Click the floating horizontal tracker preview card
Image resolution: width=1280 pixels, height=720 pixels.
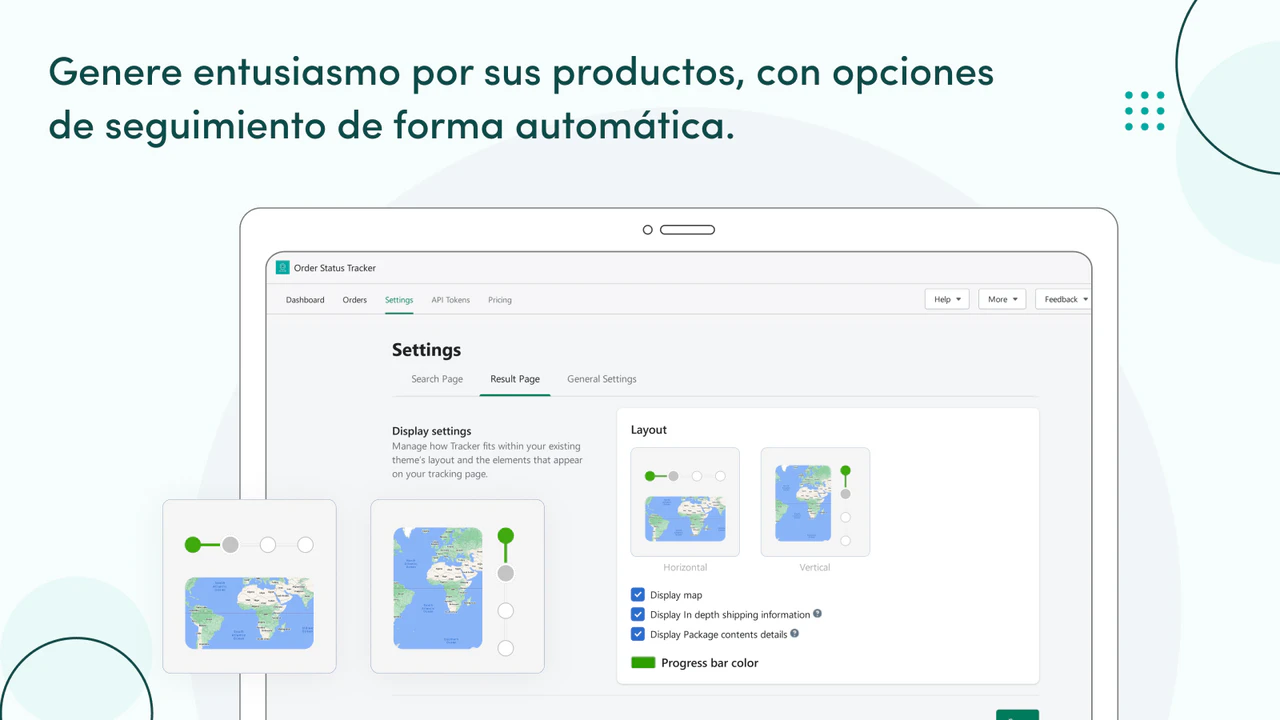point(250,586)
